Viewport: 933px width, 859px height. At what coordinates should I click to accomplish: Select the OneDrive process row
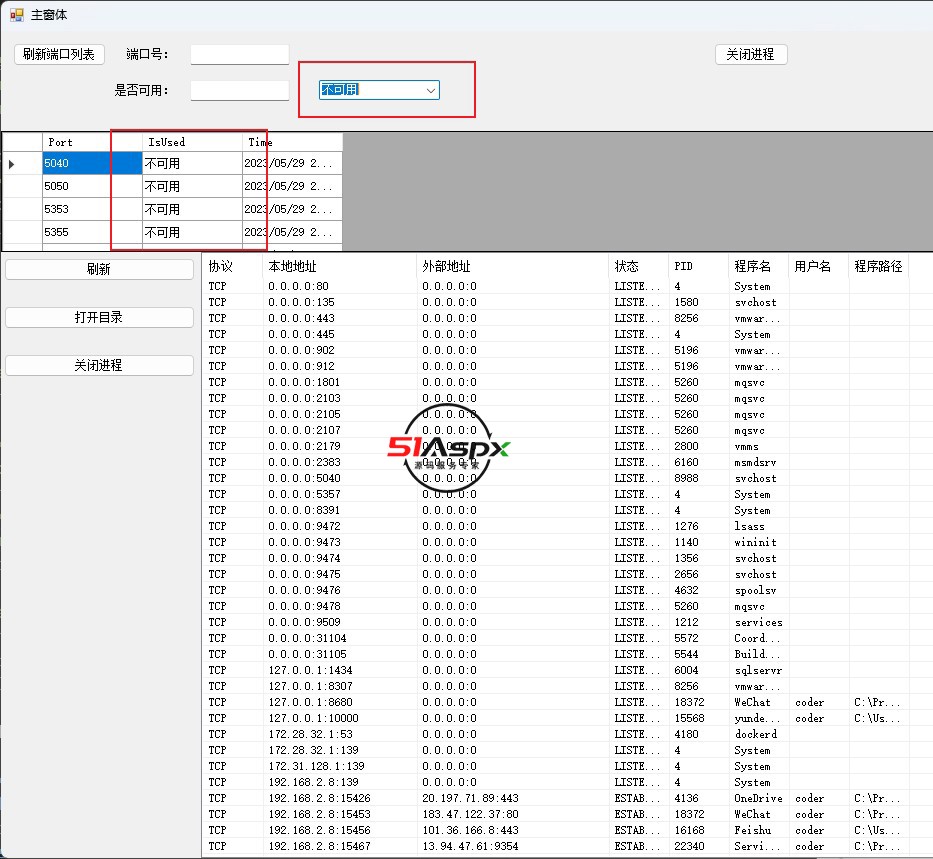point(556,798)
